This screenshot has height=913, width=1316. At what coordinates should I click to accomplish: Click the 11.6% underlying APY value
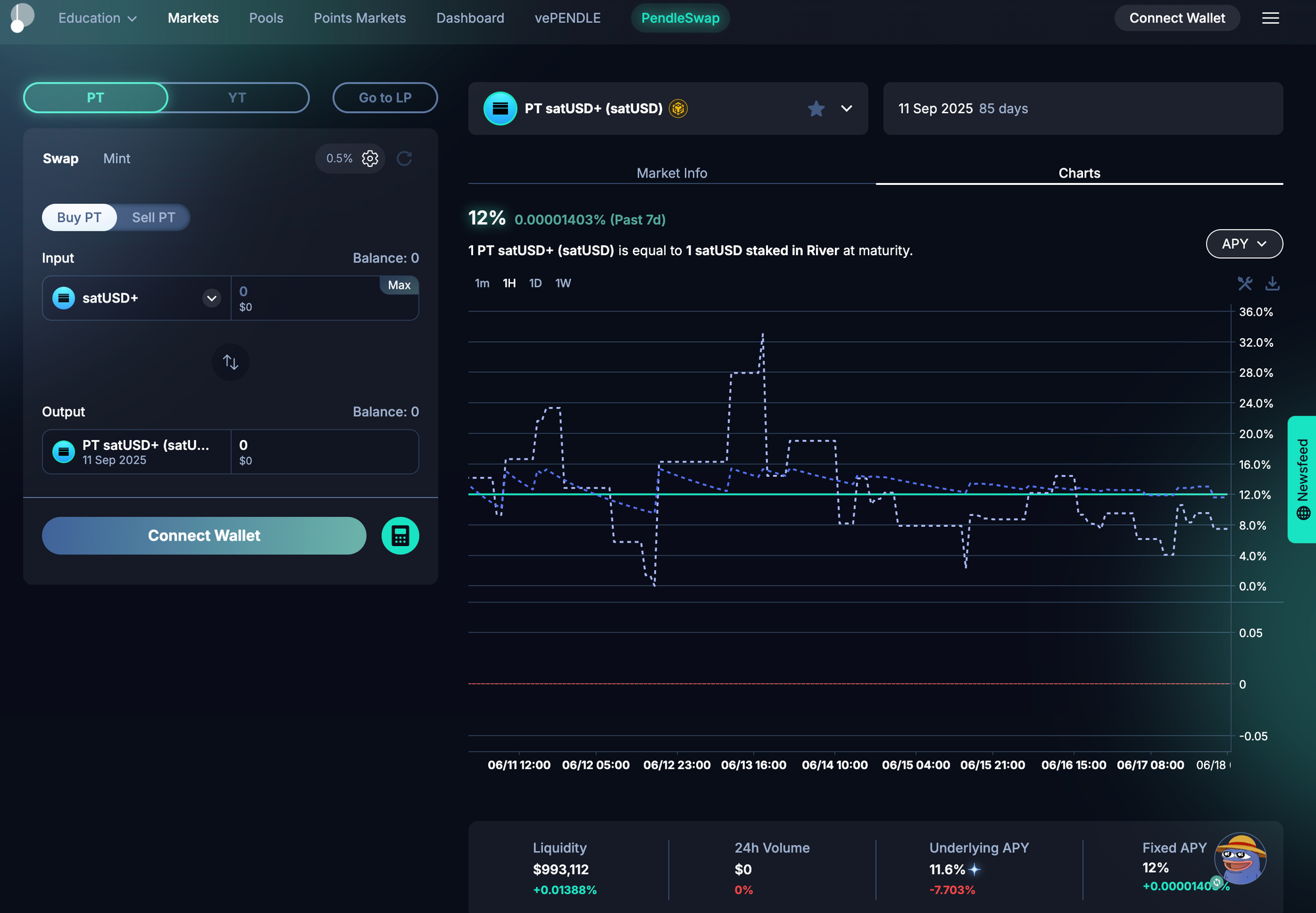click(947, 870)
